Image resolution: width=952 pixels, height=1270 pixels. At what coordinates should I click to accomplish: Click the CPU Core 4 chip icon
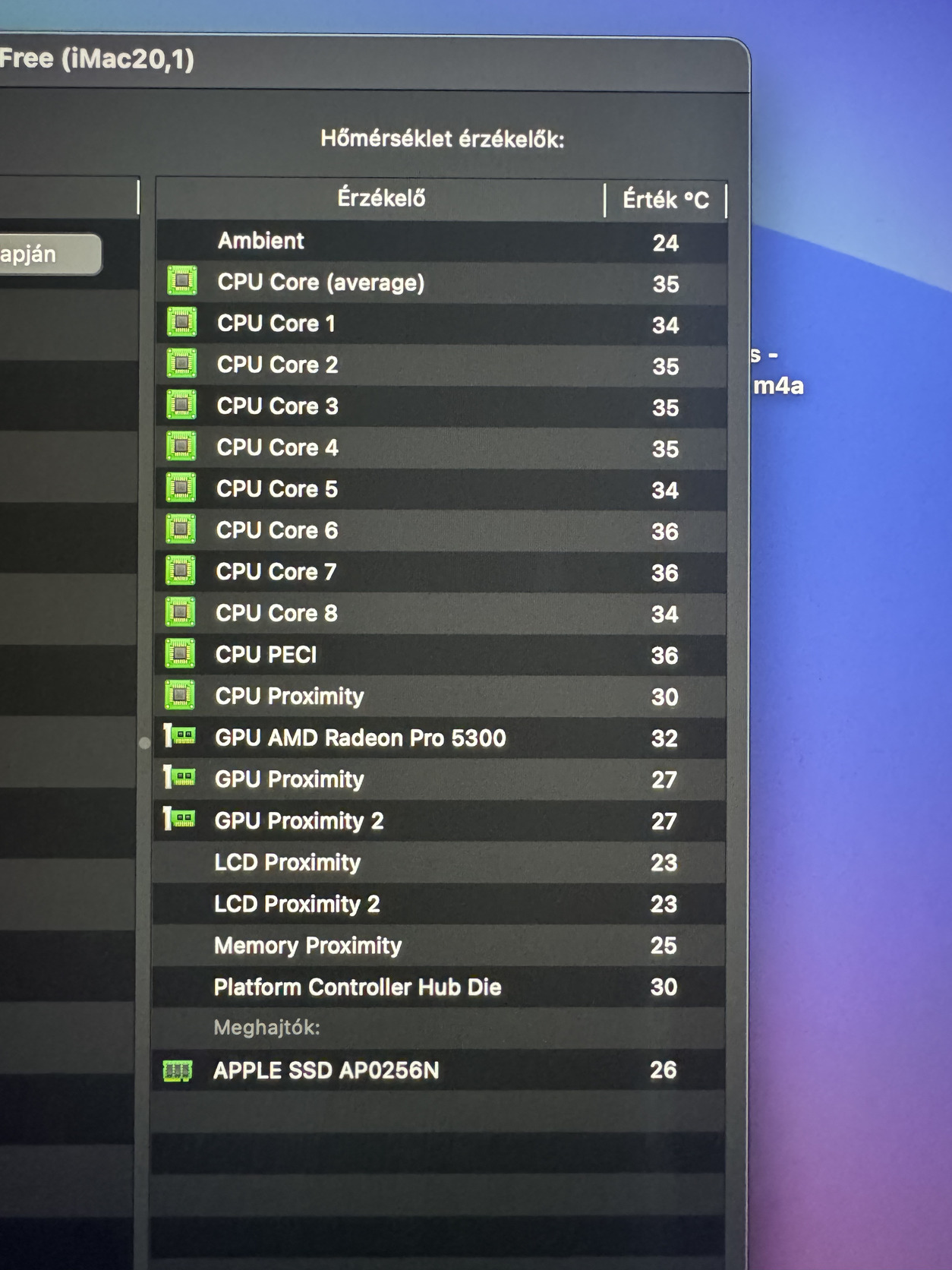coord(181,446)
